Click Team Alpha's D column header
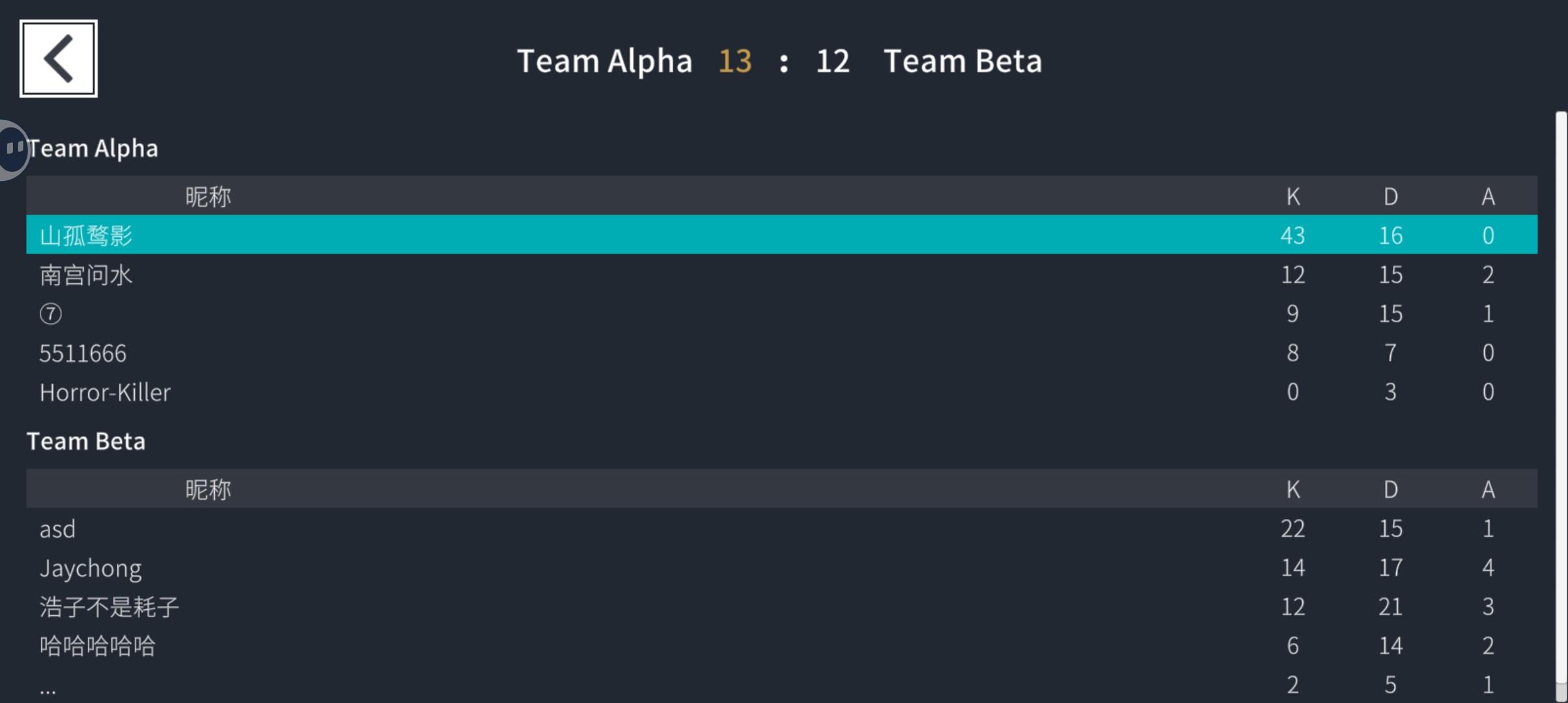The width and height of the screenshot is (1568, 703). point(1390,196)
